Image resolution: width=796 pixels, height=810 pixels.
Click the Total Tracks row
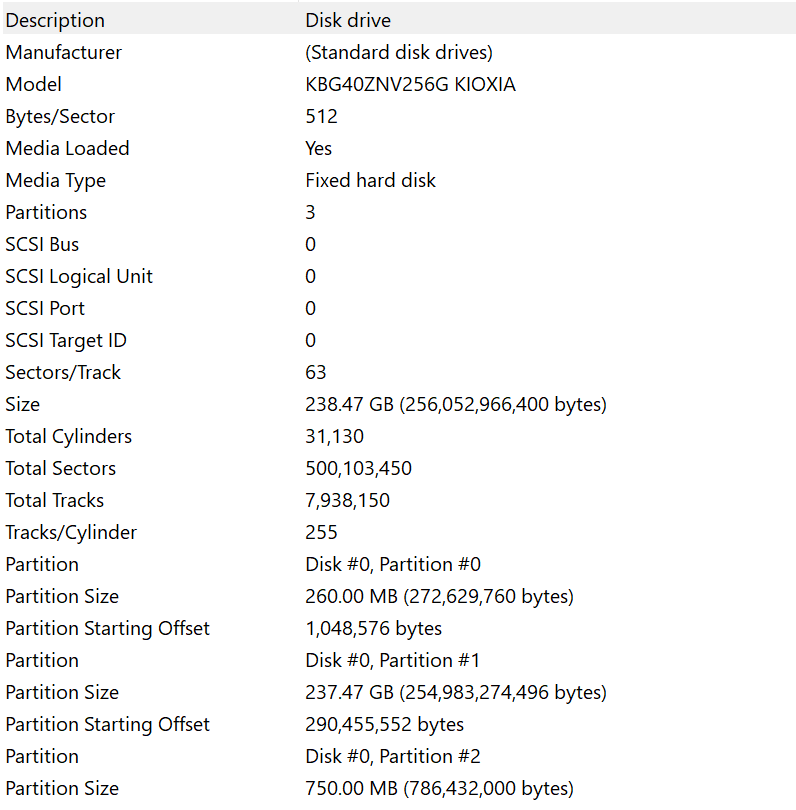click(x=55, y=500)
